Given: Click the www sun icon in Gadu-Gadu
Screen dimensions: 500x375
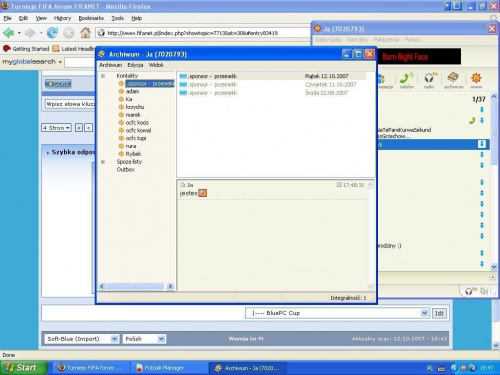Looking at the screenshot, I should pos(476,80).
